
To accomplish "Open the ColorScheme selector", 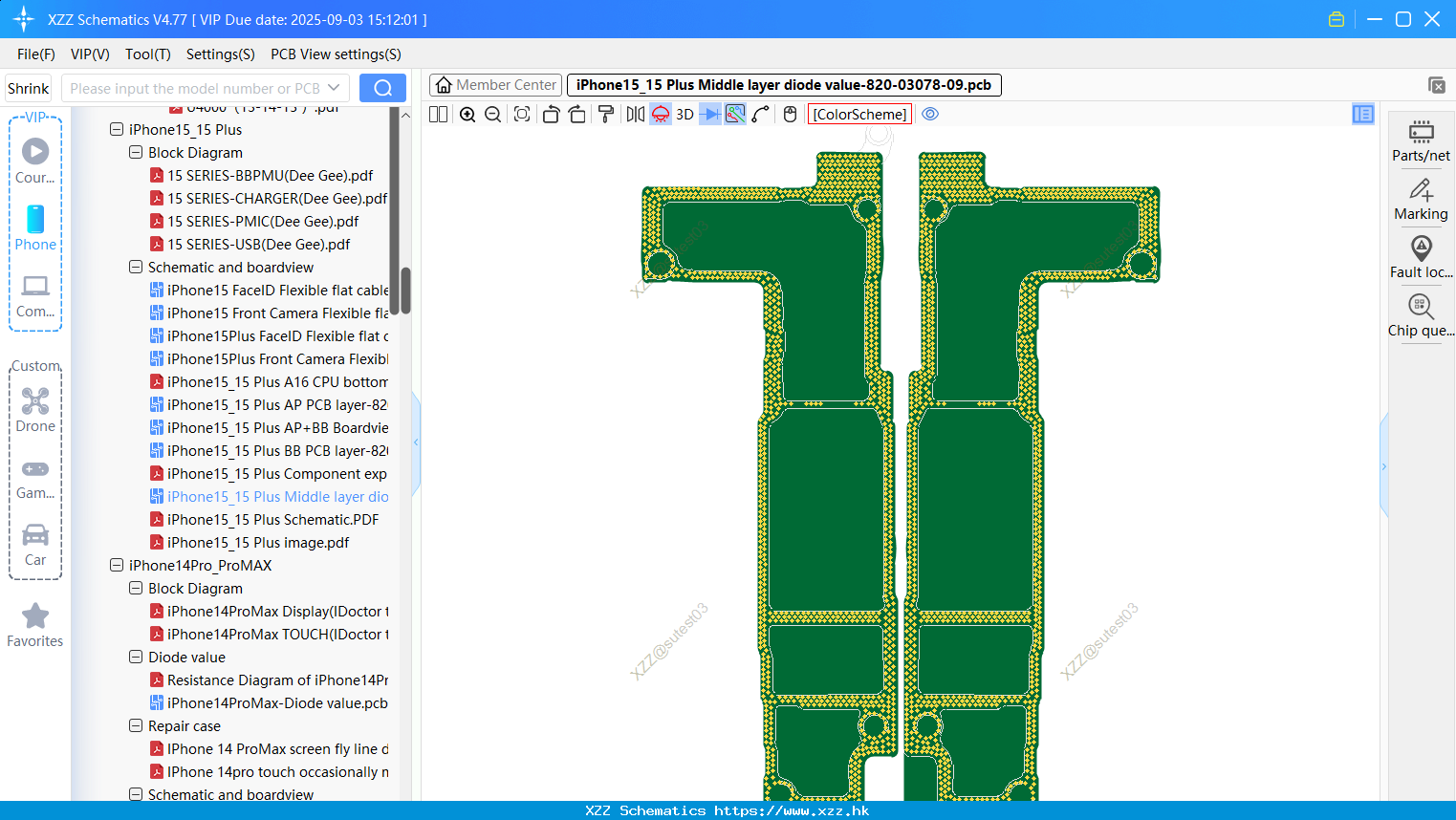I will coord(859,115).
